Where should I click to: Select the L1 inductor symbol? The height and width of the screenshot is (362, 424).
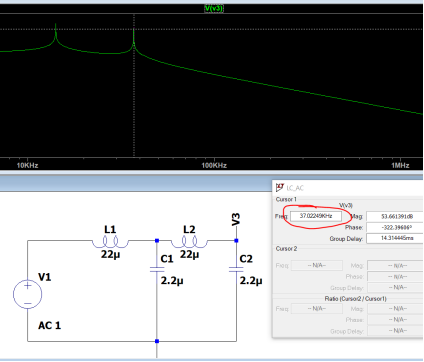coord(110,242)
